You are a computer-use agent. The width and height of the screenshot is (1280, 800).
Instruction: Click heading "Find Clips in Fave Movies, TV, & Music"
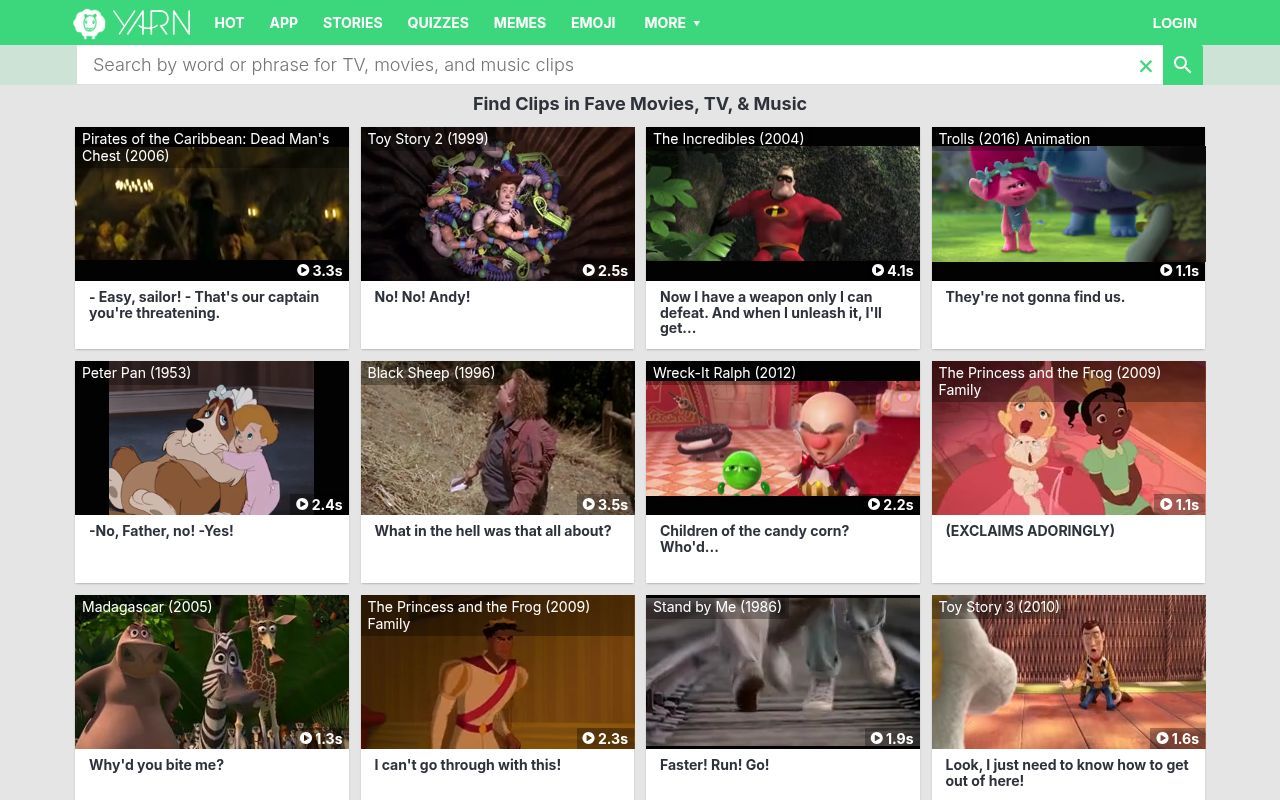(x=640, y=104)
